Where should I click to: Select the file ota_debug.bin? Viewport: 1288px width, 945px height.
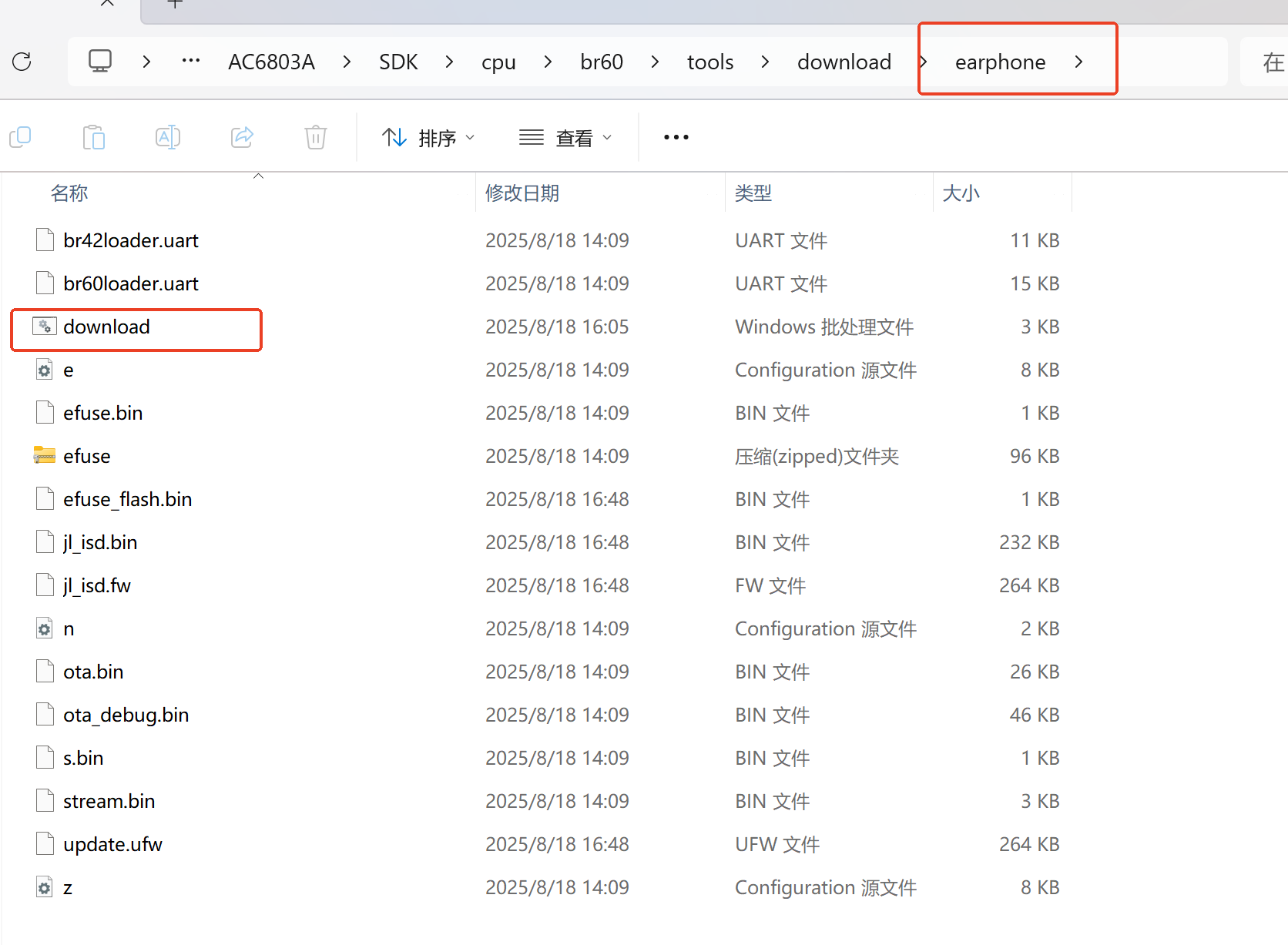(x=126, y=715)
